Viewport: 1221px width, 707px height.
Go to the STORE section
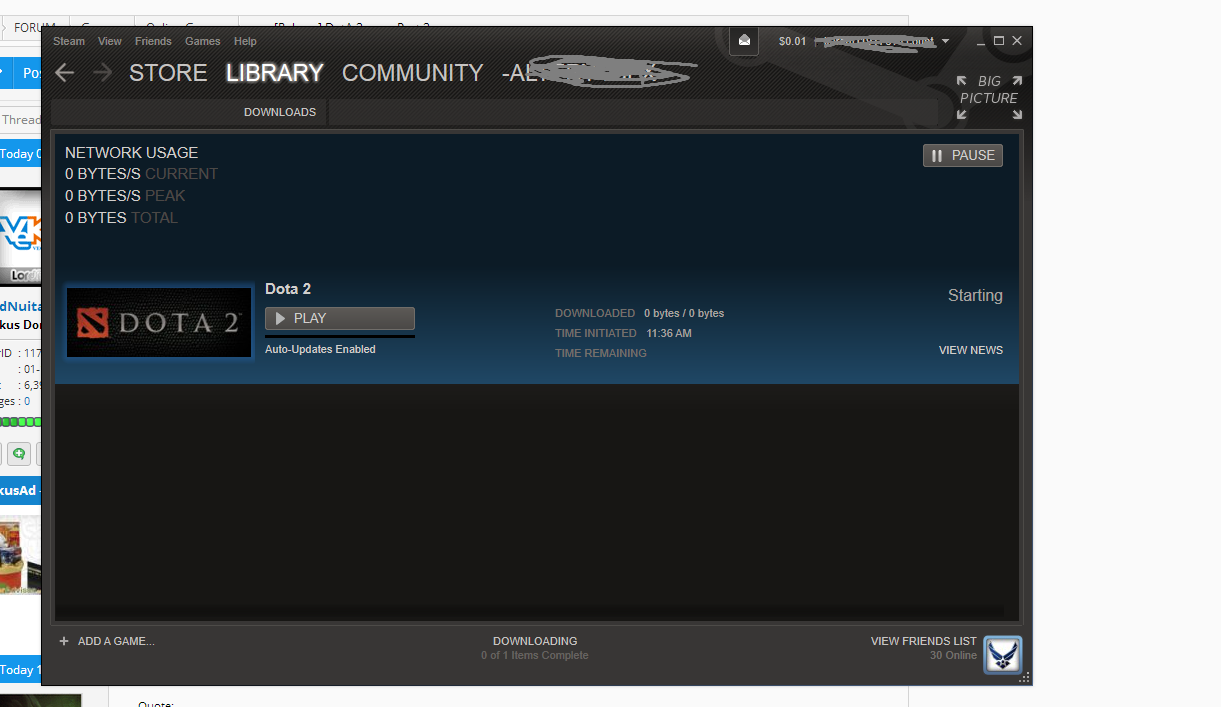168,73
